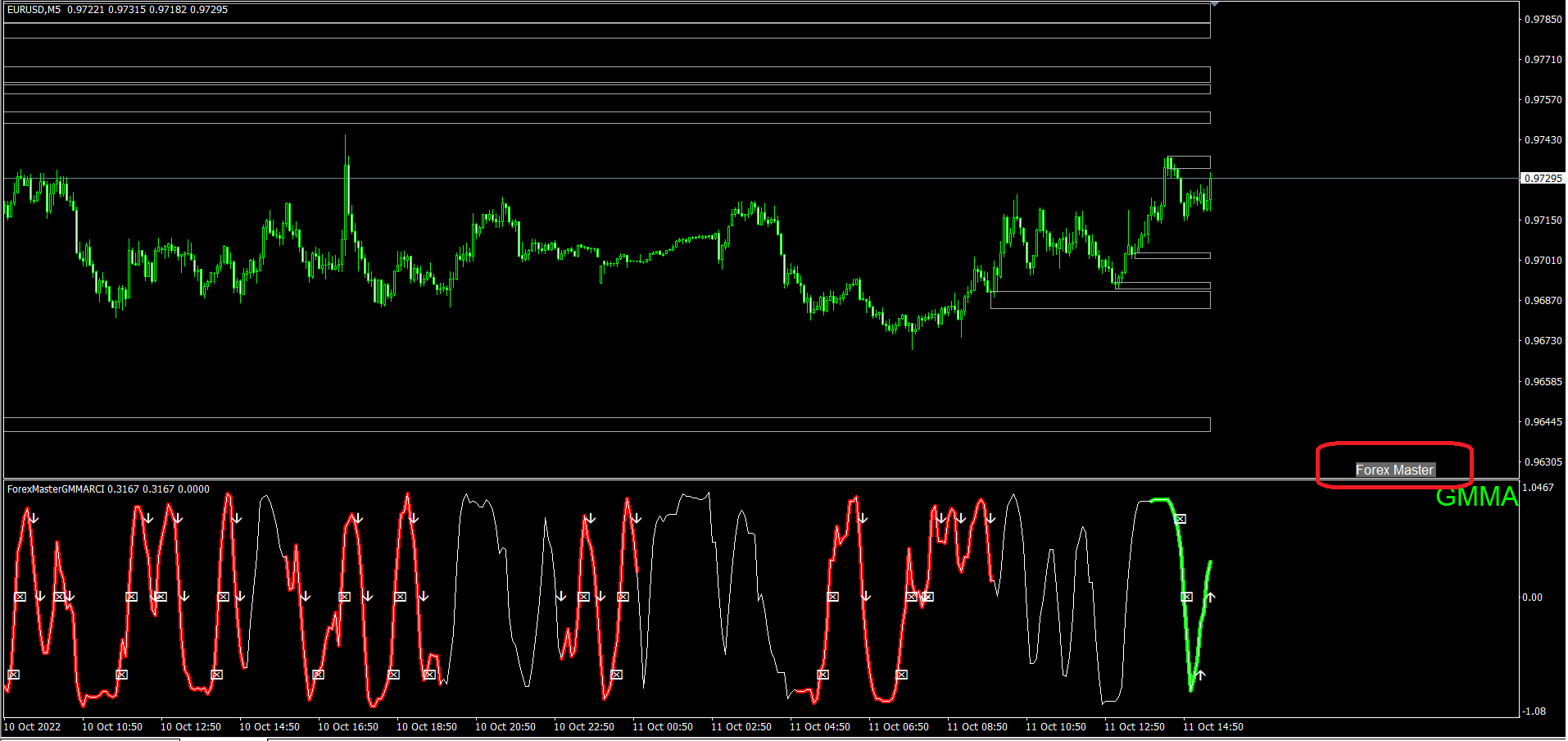Click the 0.97570 price axis level
Screen dimensions: 1568x741
point(1543,100)
